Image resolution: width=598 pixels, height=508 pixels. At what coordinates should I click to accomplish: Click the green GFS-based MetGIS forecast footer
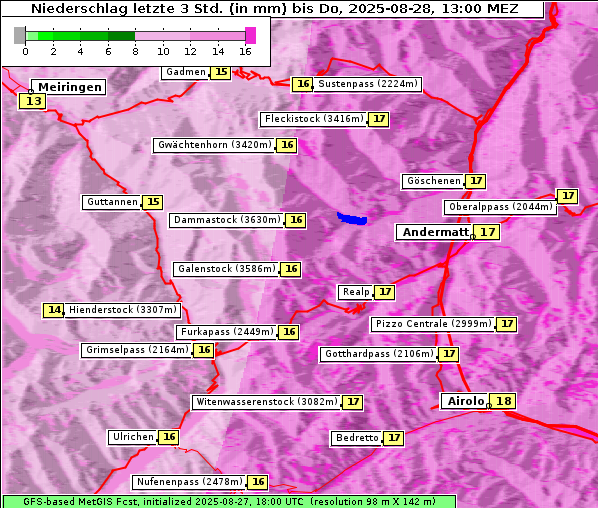tap(229, 502)
